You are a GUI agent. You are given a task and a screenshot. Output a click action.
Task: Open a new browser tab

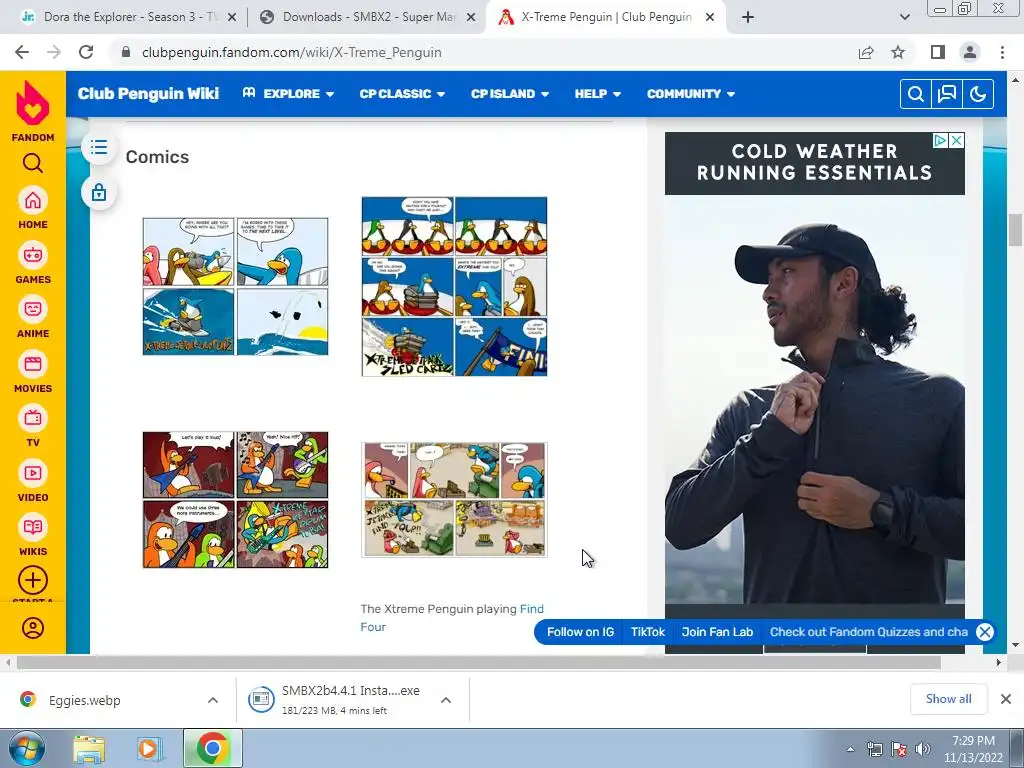point(748,18)
